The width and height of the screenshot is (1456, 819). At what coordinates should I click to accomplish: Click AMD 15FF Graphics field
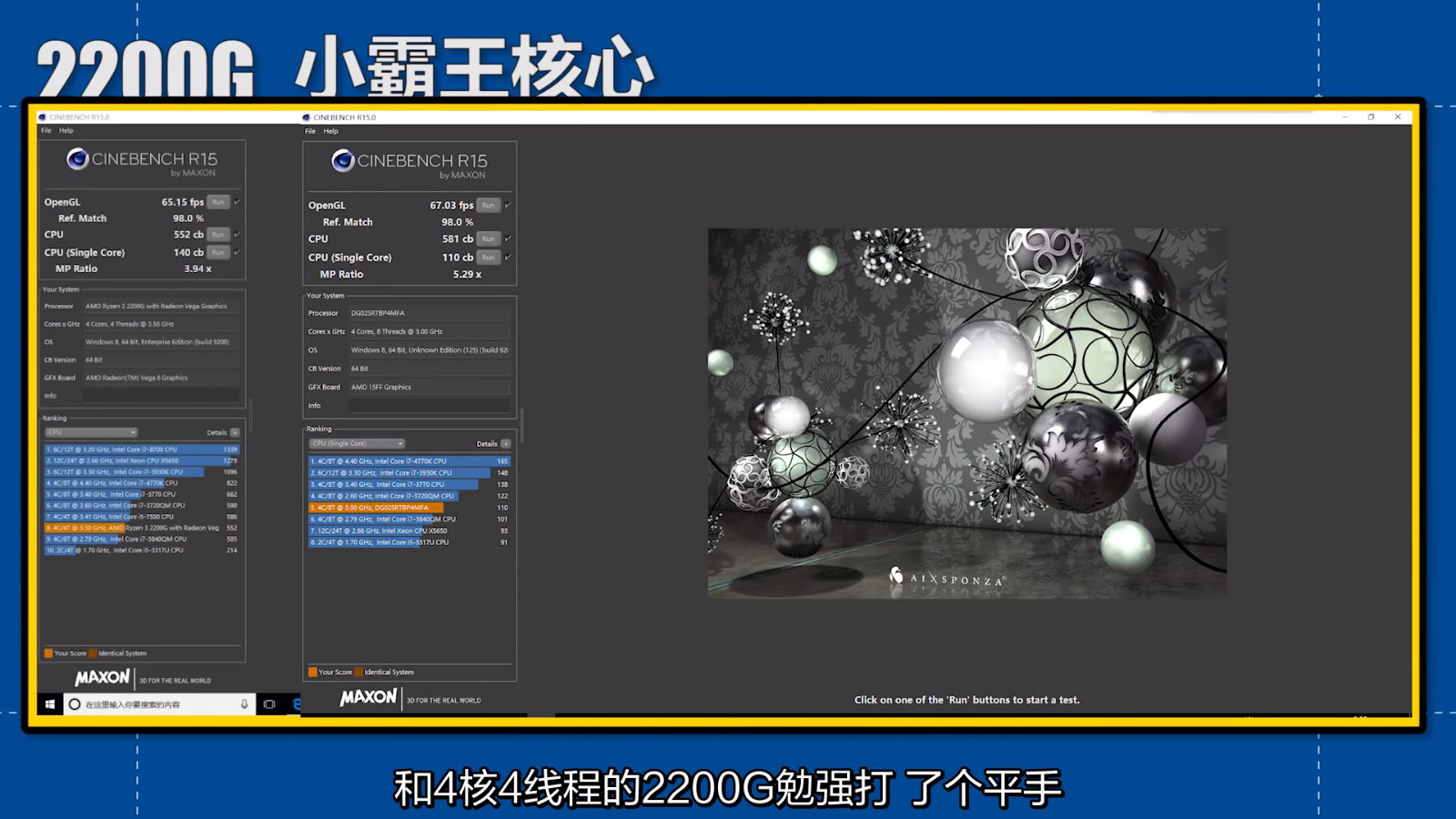[430, 387]
